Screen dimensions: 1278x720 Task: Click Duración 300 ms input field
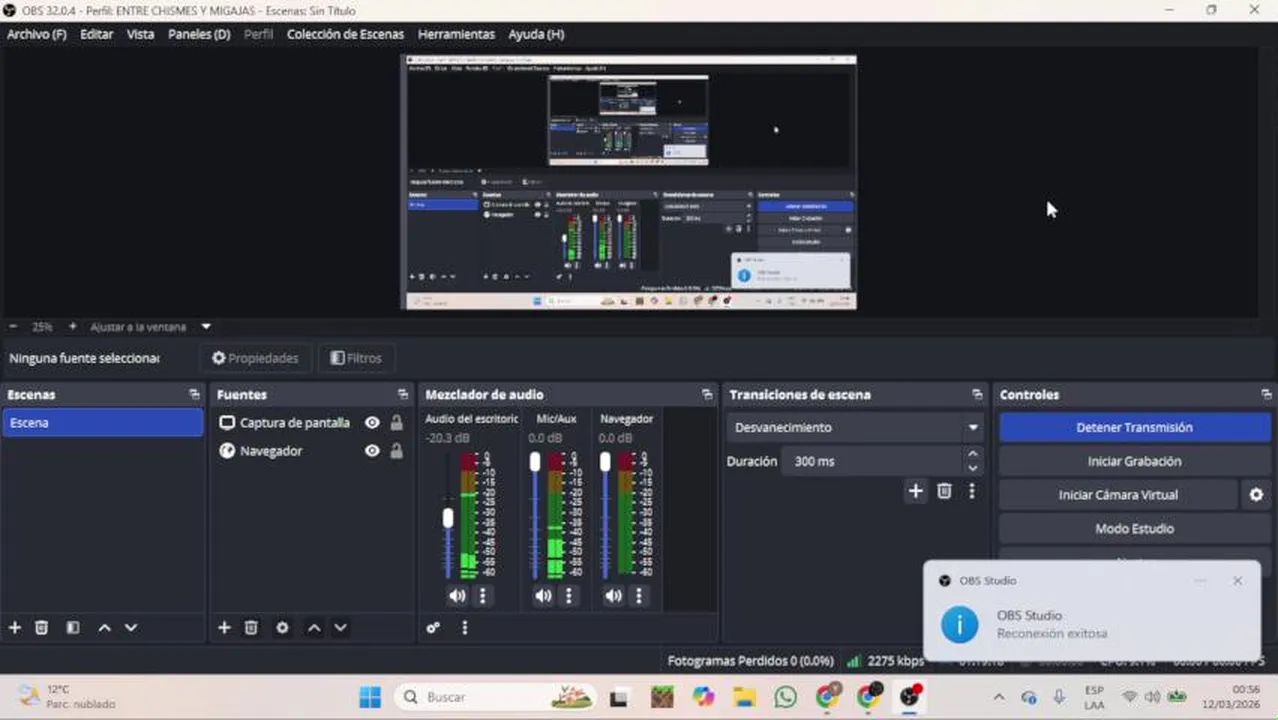[x=872, y=461]
